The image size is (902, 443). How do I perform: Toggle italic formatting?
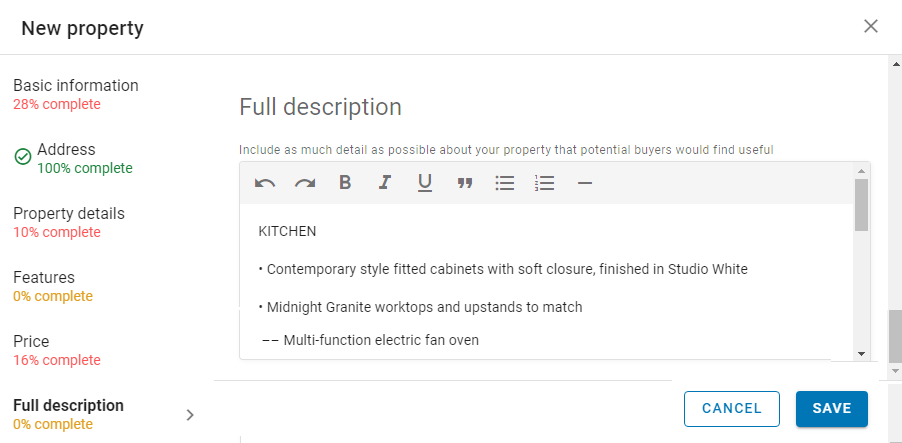pos(385,183)
